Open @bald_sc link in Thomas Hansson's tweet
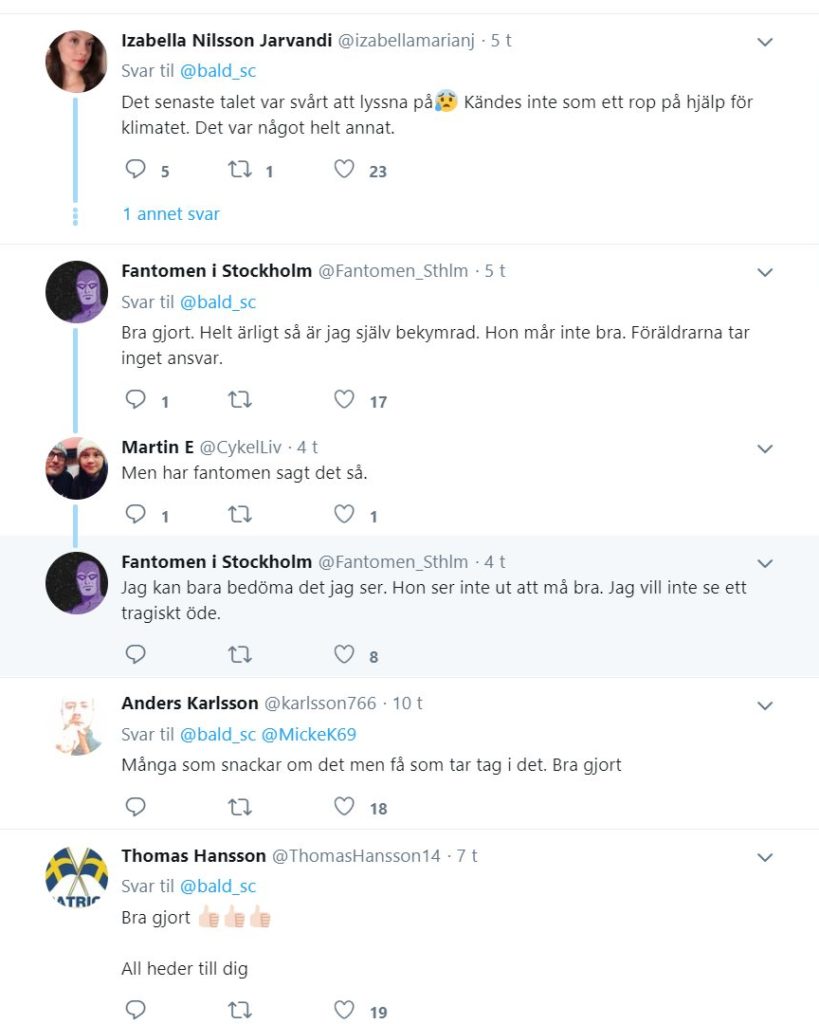Image resolution: width=819 pixels, height=1024 pixels. tap(218, 886)
